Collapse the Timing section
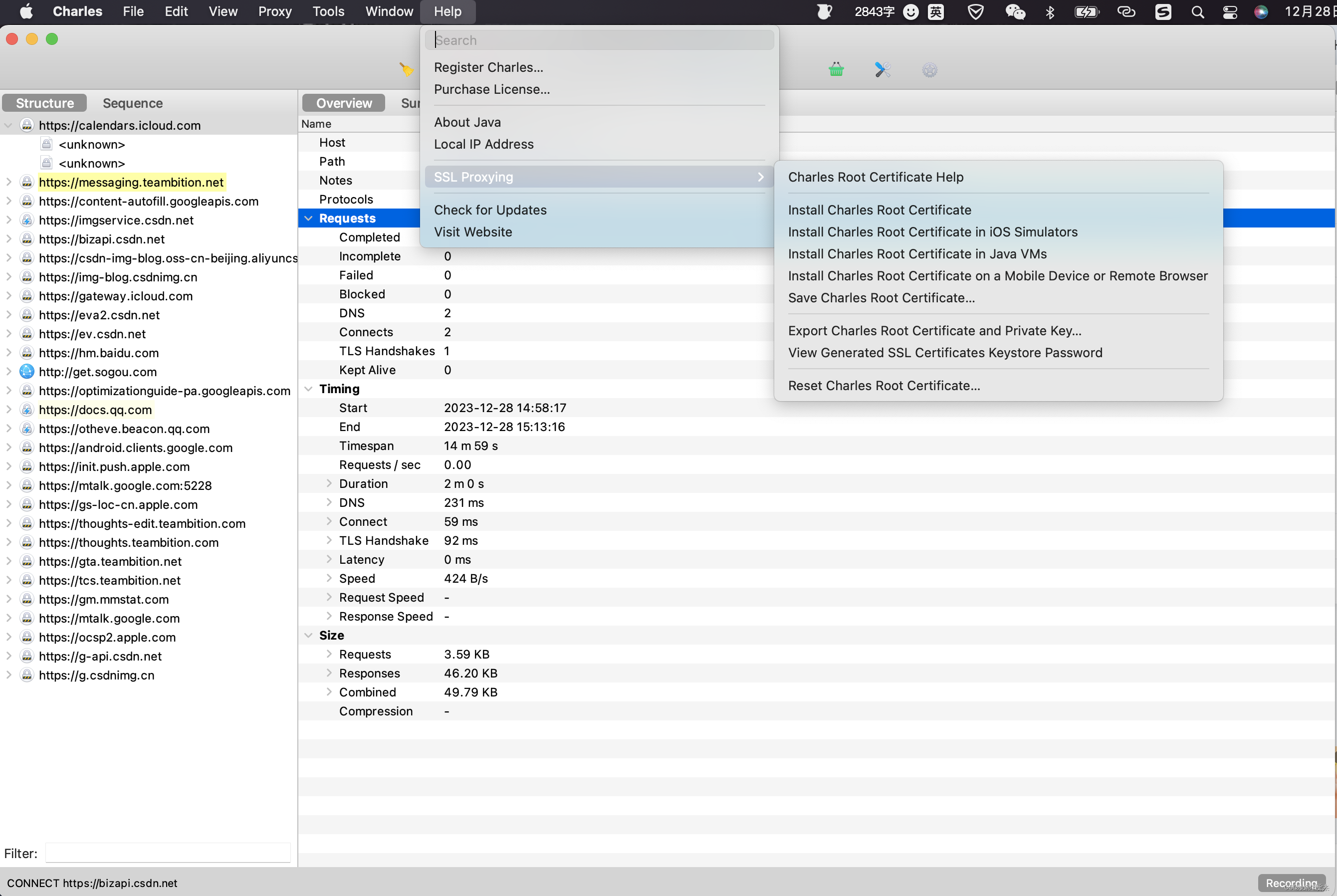 coord(308,389)
